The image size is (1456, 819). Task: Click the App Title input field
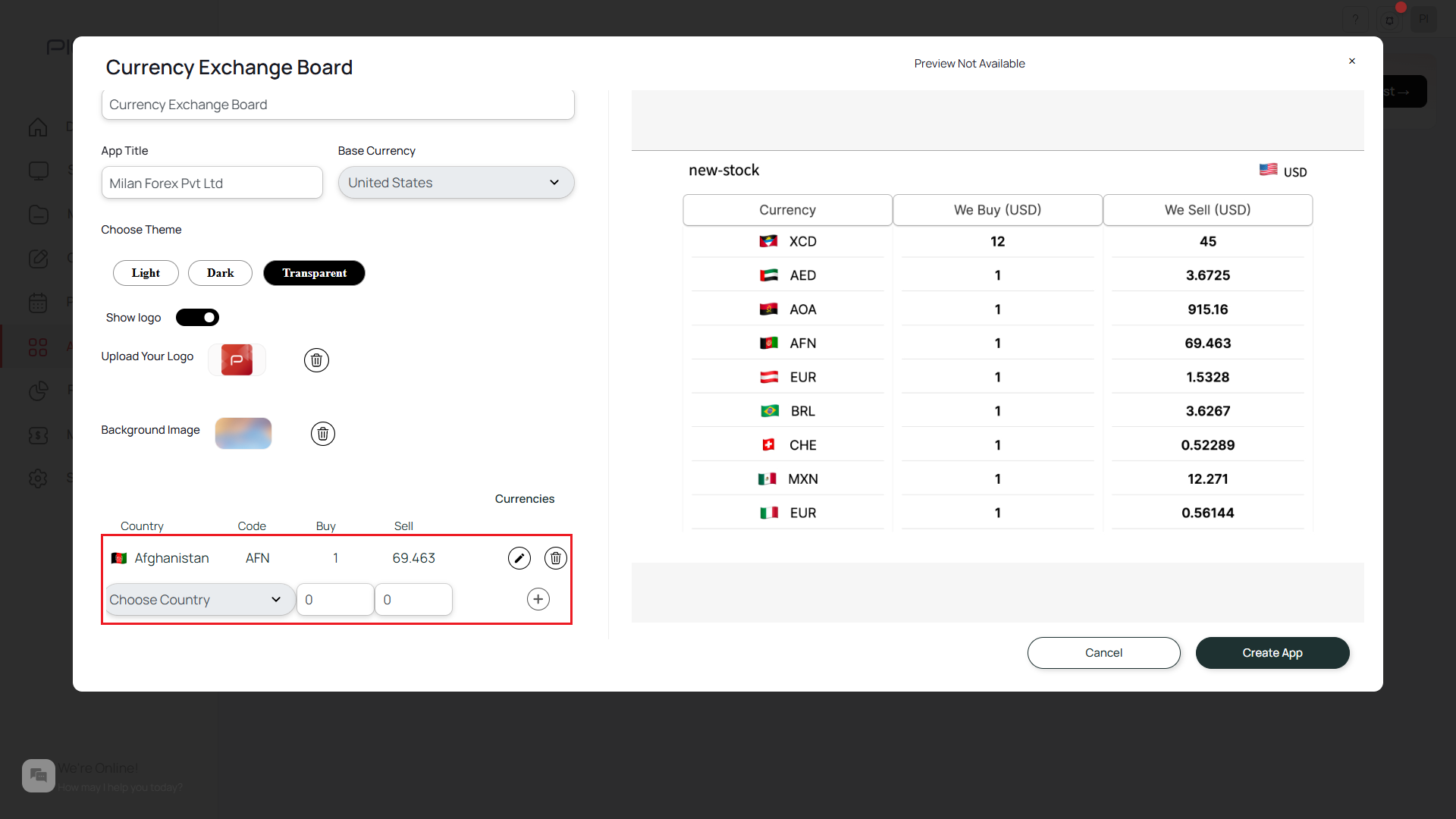212,184
